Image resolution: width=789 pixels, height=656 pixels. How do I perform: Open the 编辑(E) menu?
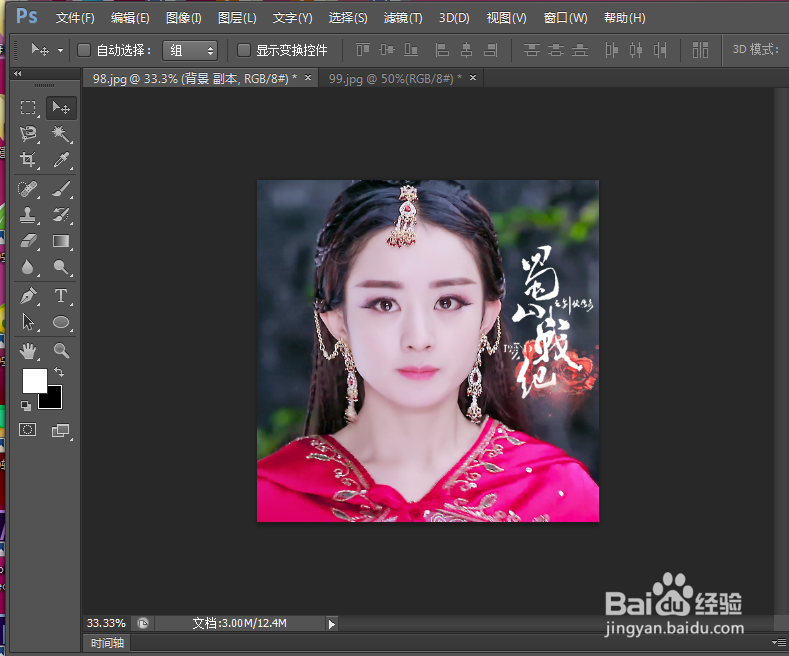[130, 18]
